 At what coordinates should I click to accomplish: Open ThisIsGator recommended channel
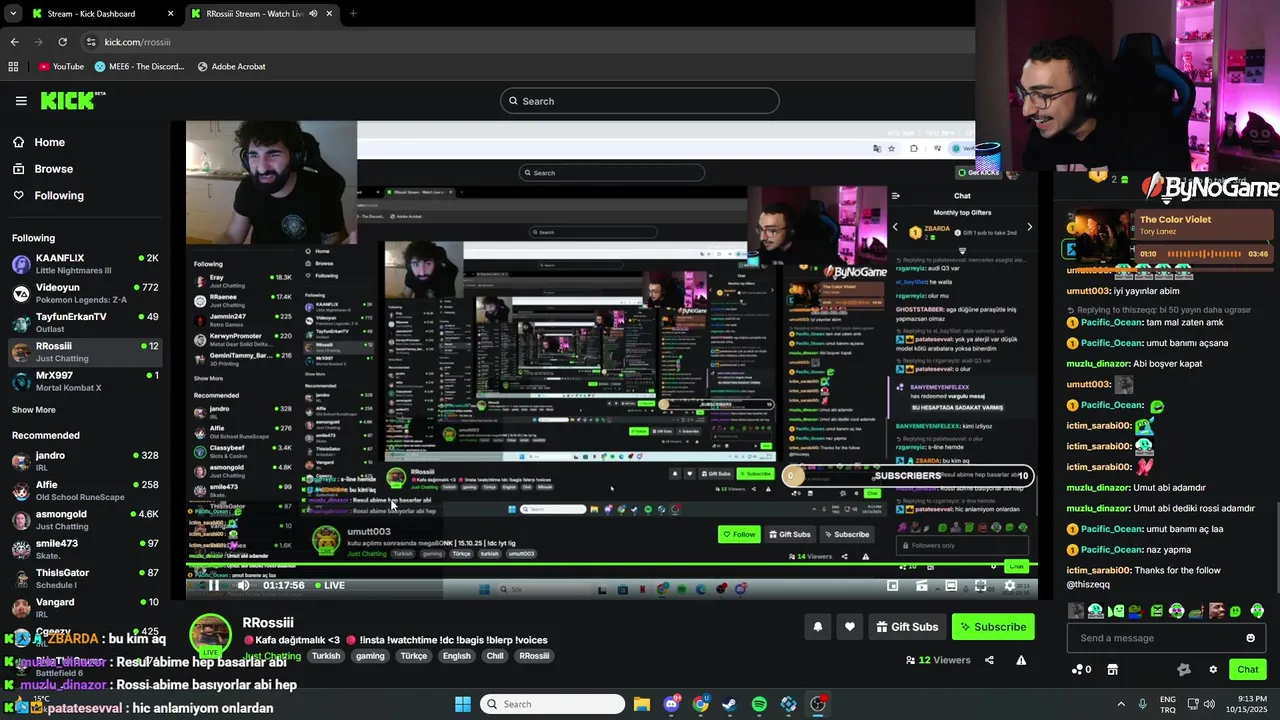click(x=85, y=578)
